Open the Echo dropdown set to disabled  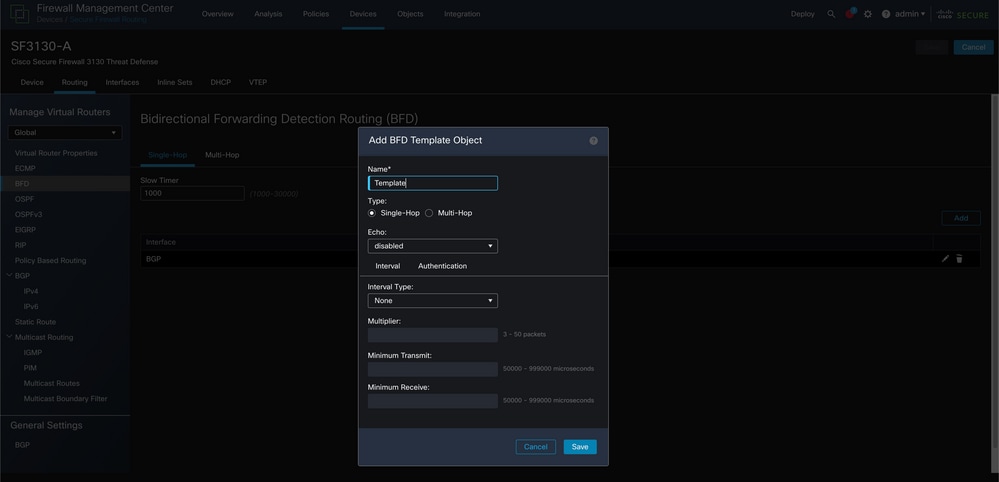click(x=433, y=246)
